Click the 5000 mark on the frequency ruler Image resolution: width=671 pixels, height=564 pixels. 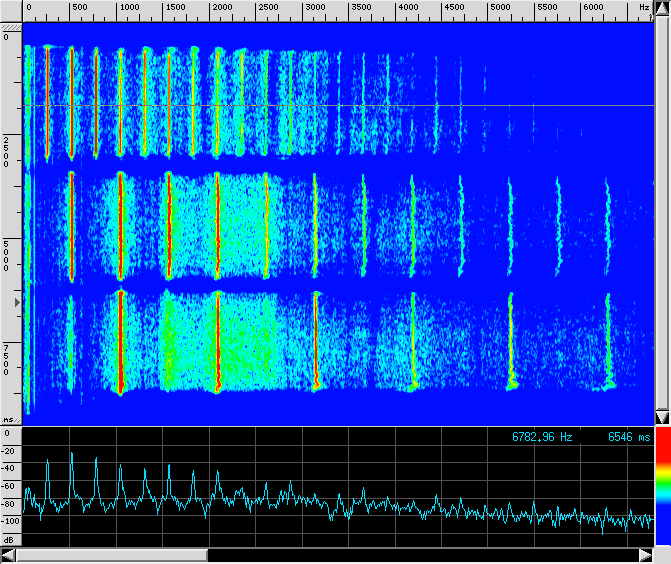click(x=500, y=7)
